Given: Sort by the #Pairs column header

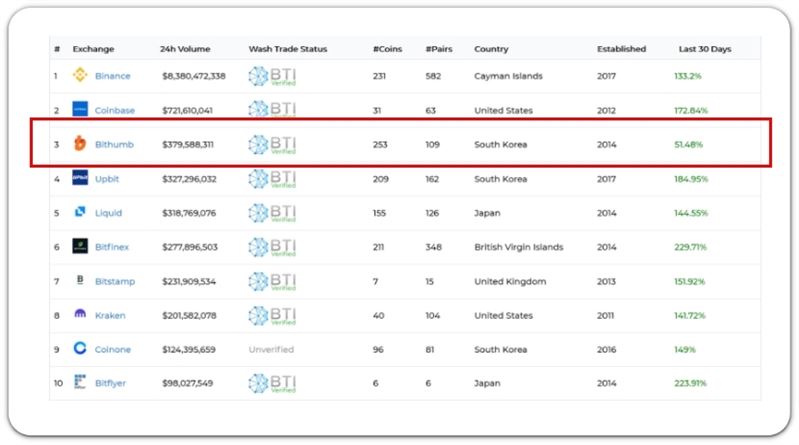Looking at the screenshot, I should (439, 49).
